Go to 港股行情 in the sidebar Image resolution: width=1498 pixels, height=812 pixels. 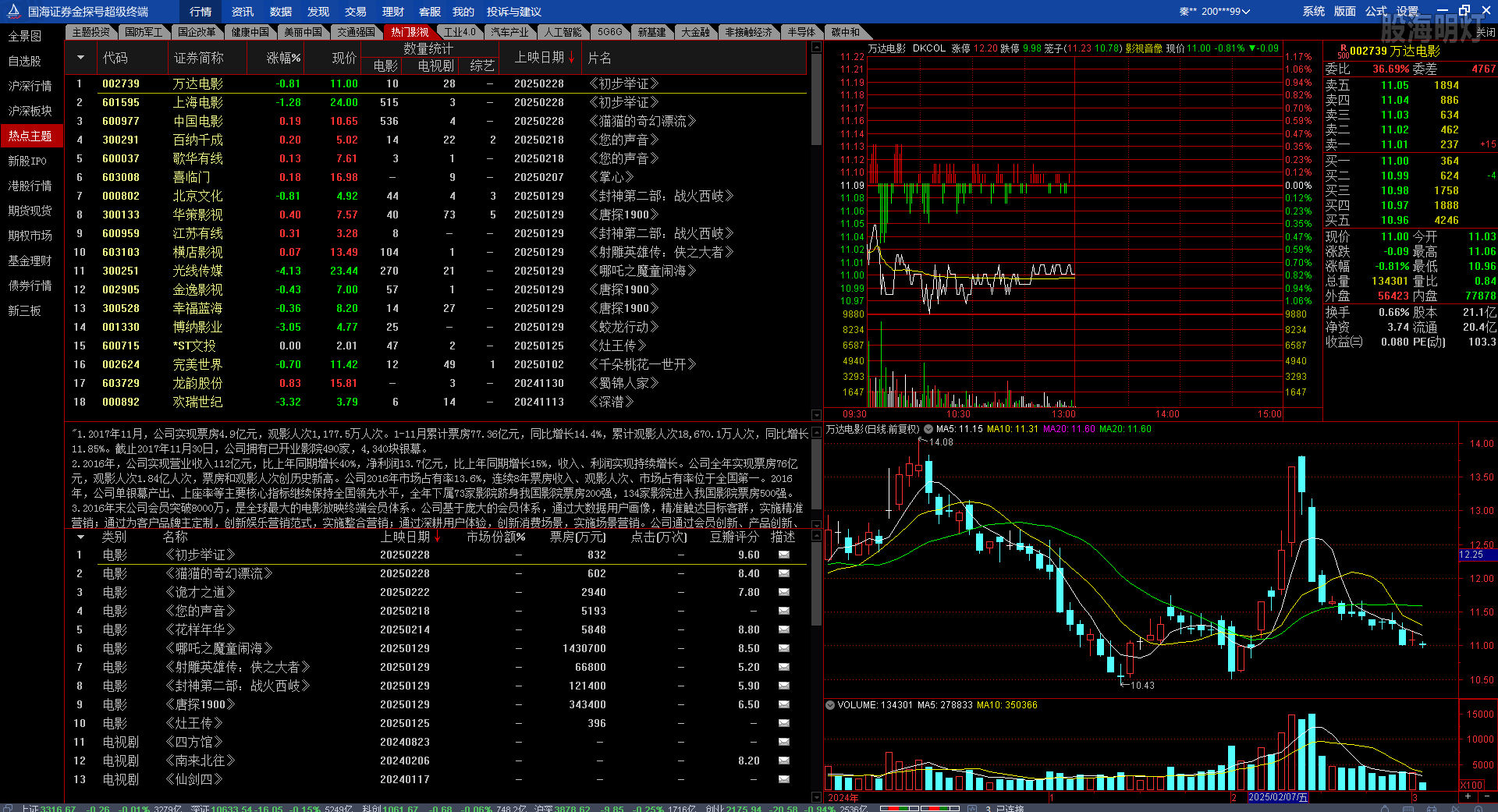point(30,186)
